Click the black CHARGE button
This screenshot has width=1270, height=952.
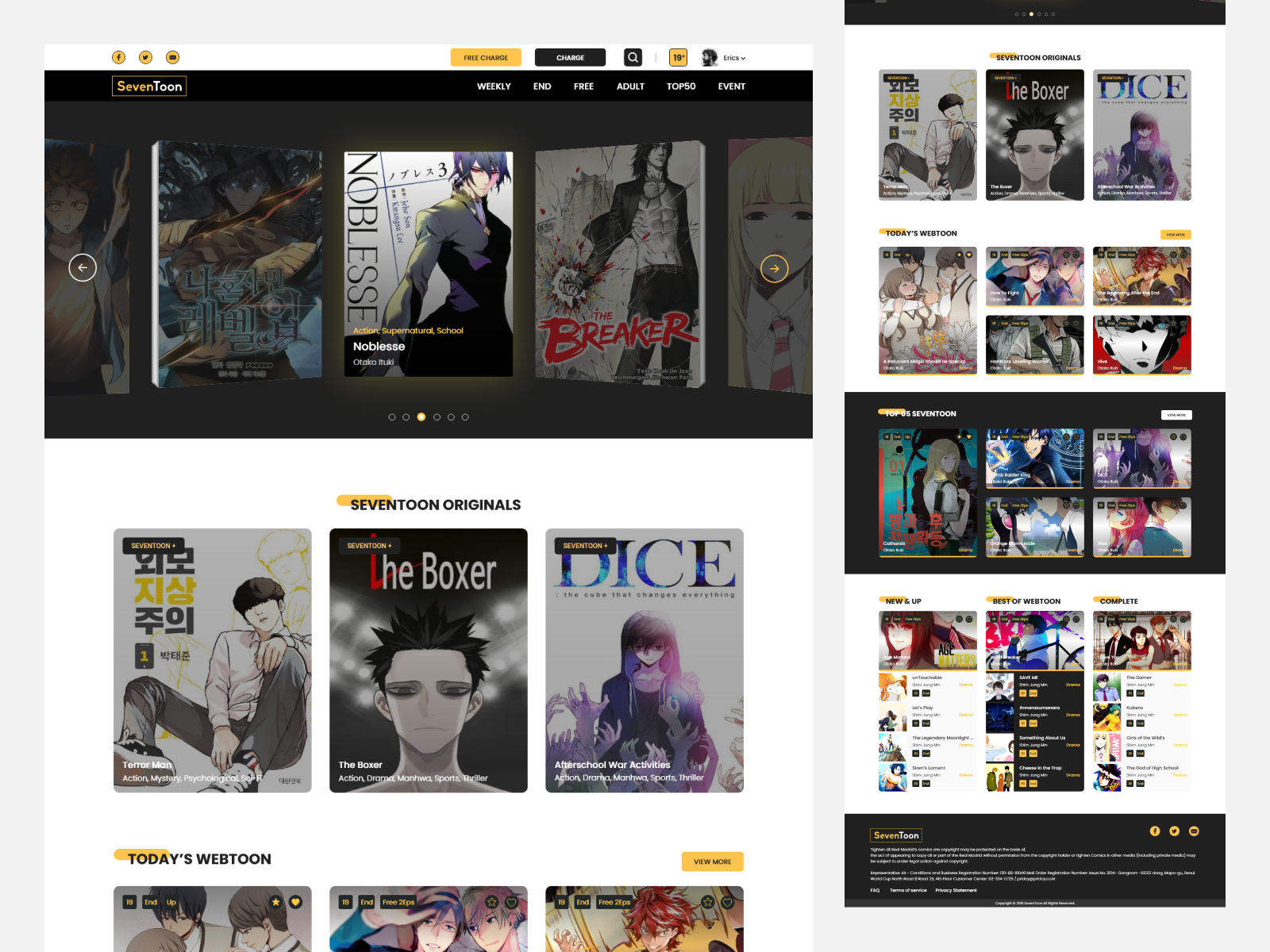click(570, 57)
